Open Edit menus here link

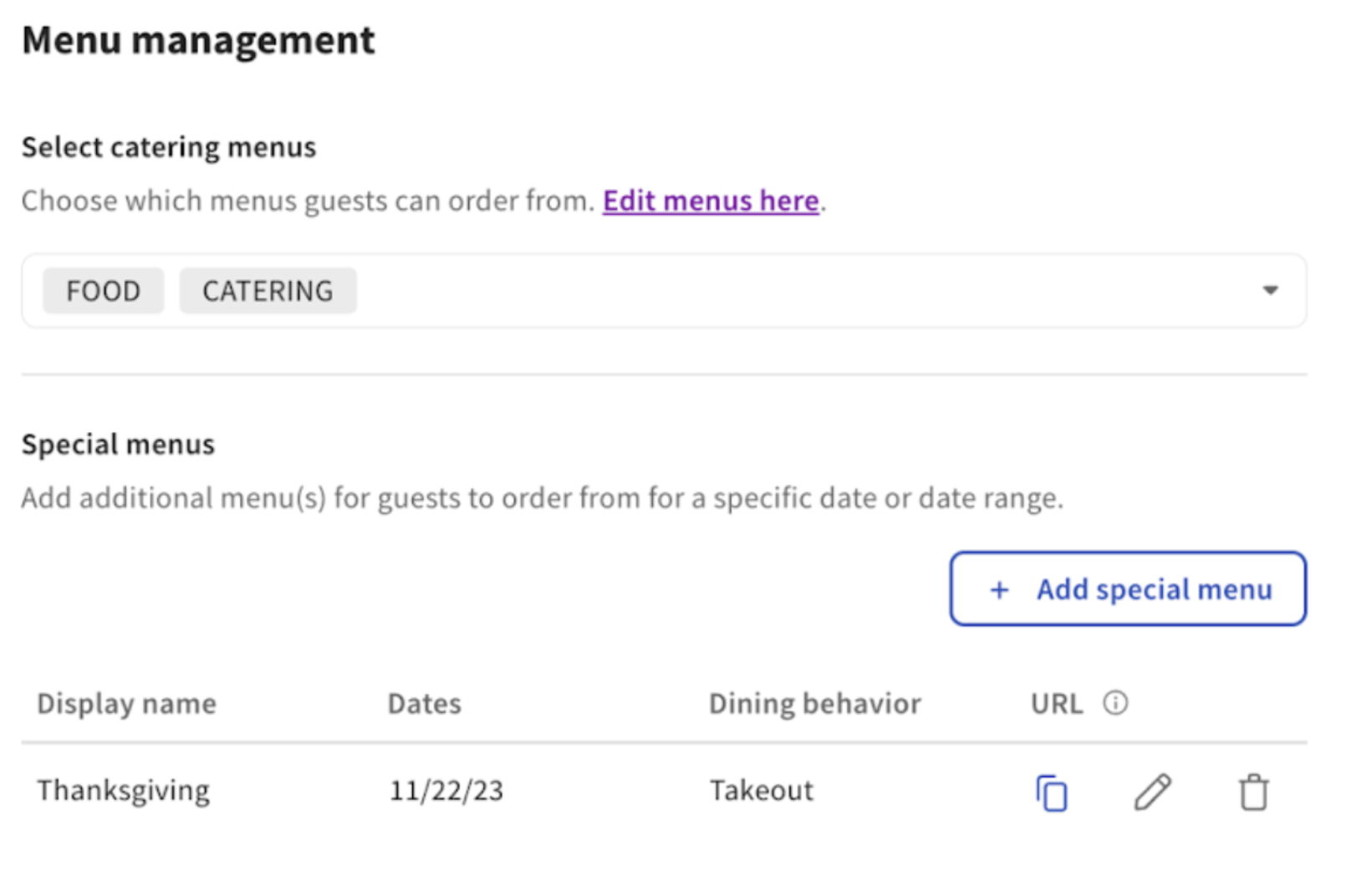(x=710, y=200)
